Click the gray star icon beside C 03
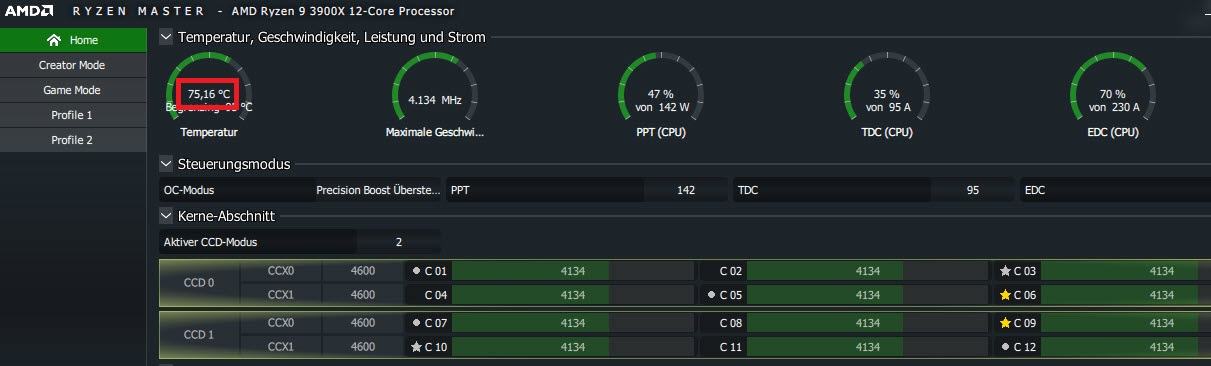The image size is (1211, 366). [1005, 271]
